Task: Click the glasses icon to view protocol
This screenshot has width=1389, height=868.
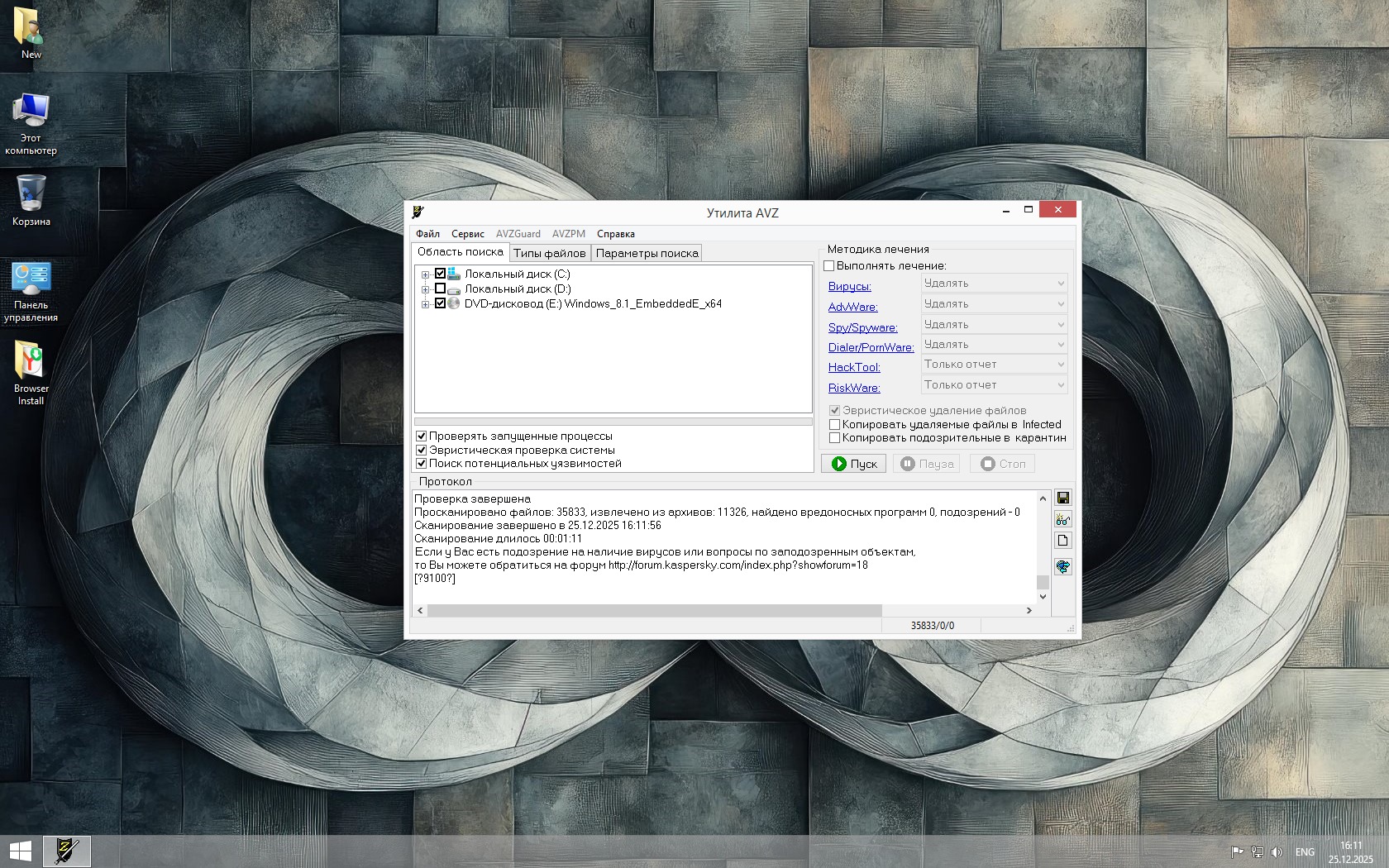Action: [x=1063, y=519]
